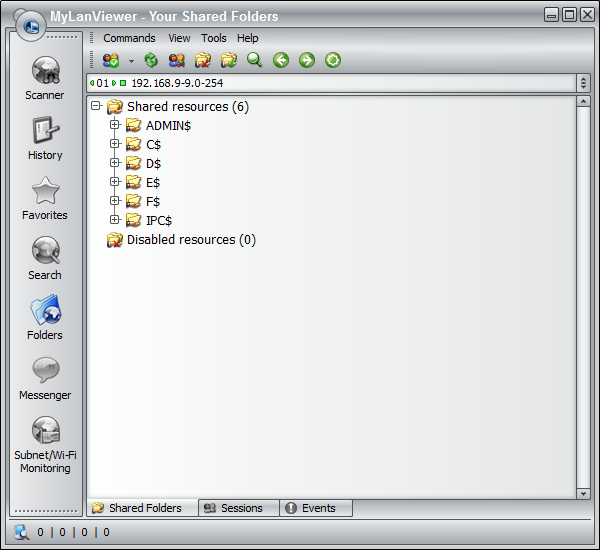Expand the IPC$ share node
600x550 pixels.
(x=115, y=220)
